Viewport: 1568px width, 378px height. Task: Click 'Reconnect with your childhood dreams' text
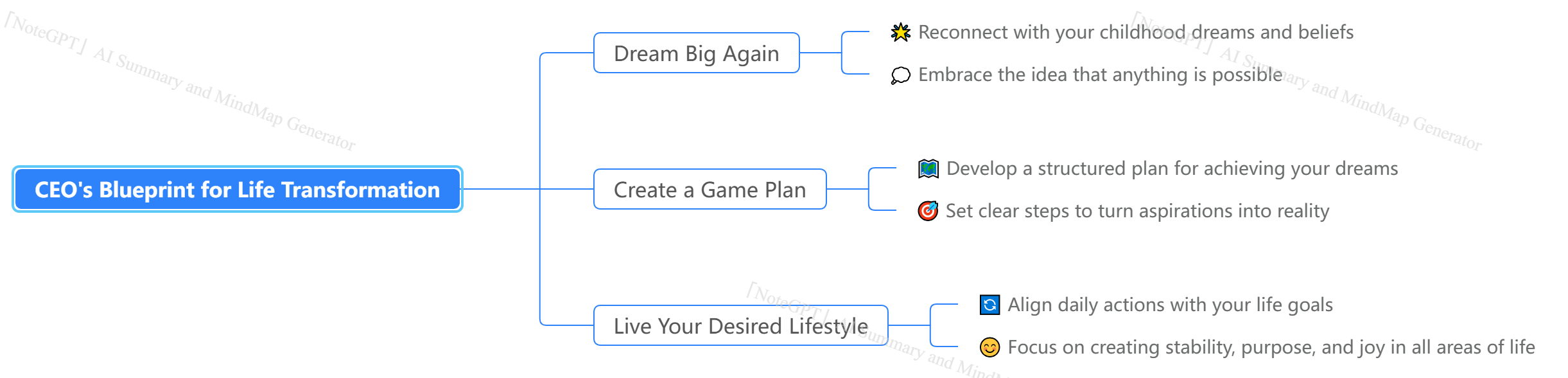[1135, 32]
